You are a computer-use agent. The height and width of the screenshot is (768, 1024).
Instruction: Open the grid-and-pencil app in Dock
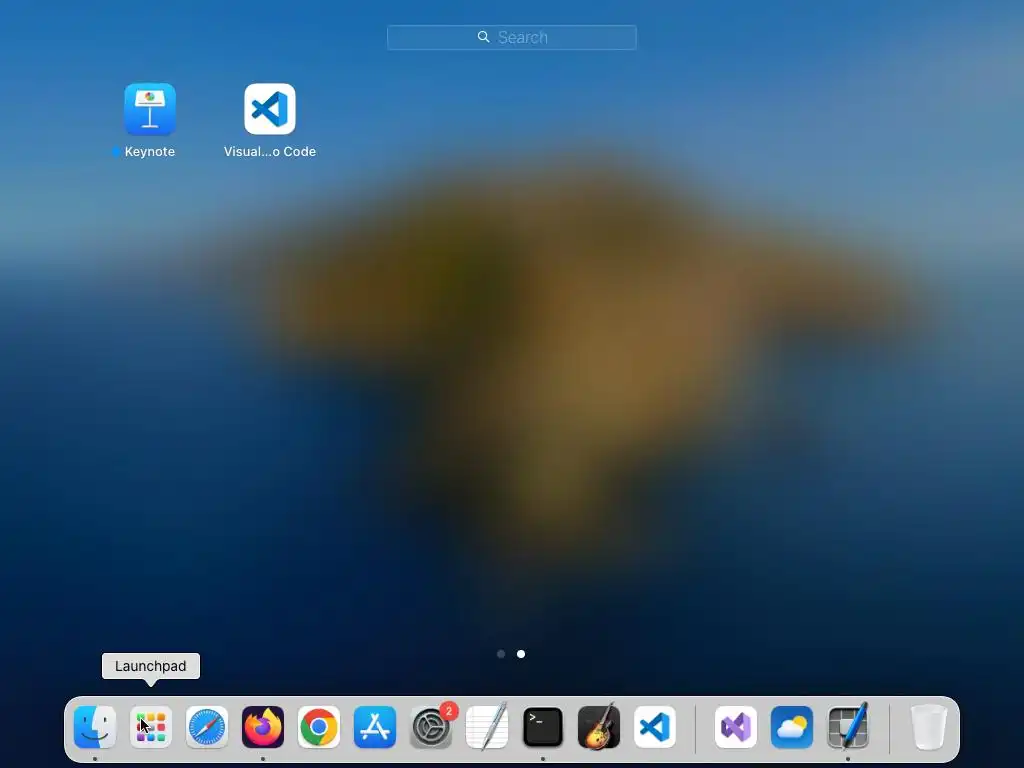[848, 727]
